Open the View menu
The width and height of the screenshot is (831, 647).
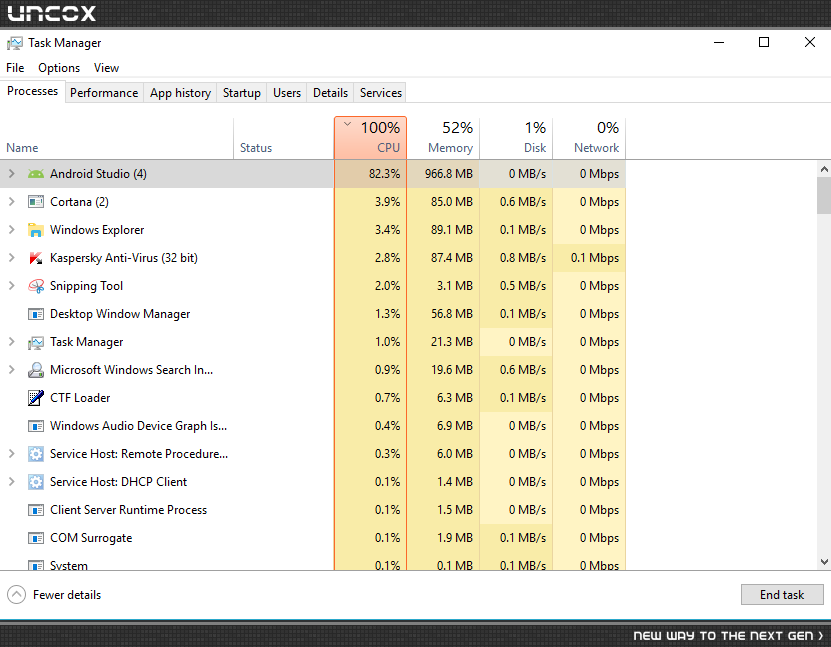(106, 68)
